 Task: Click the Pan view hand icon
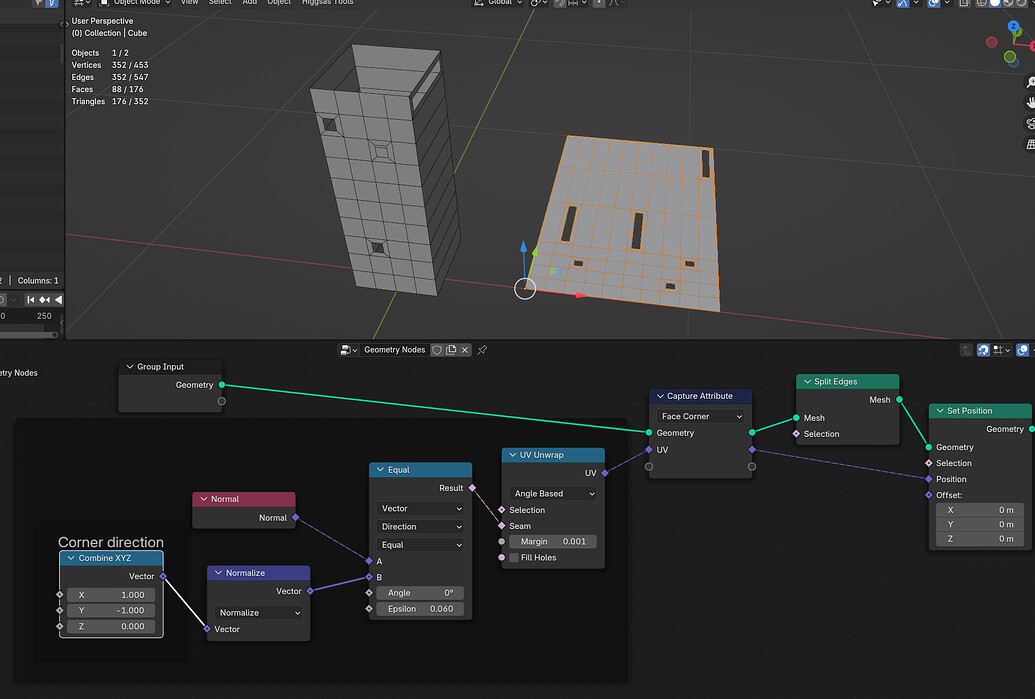[1030, 103]
